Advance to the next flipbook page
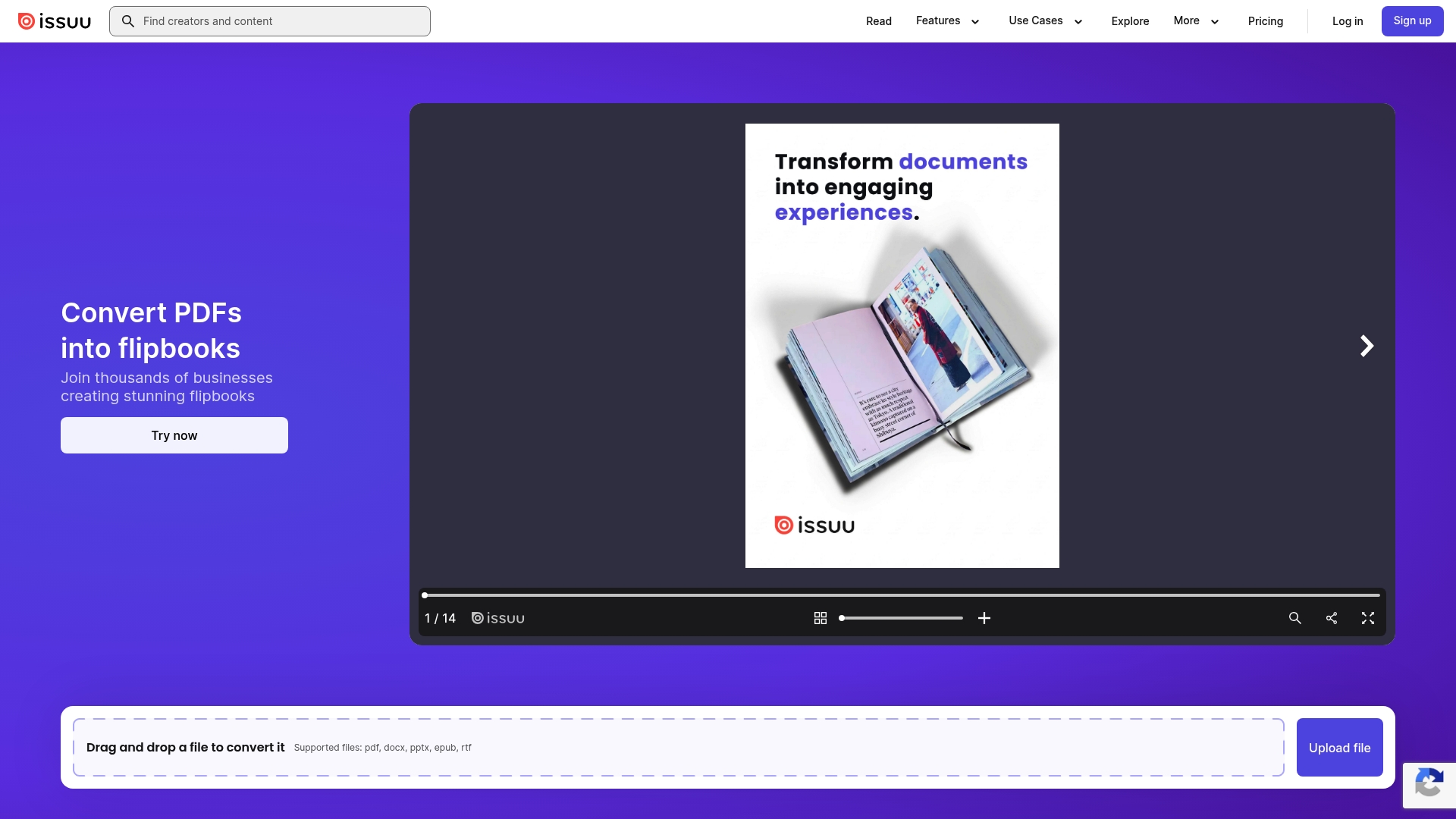1456x819 pixels. point(1366,346)
